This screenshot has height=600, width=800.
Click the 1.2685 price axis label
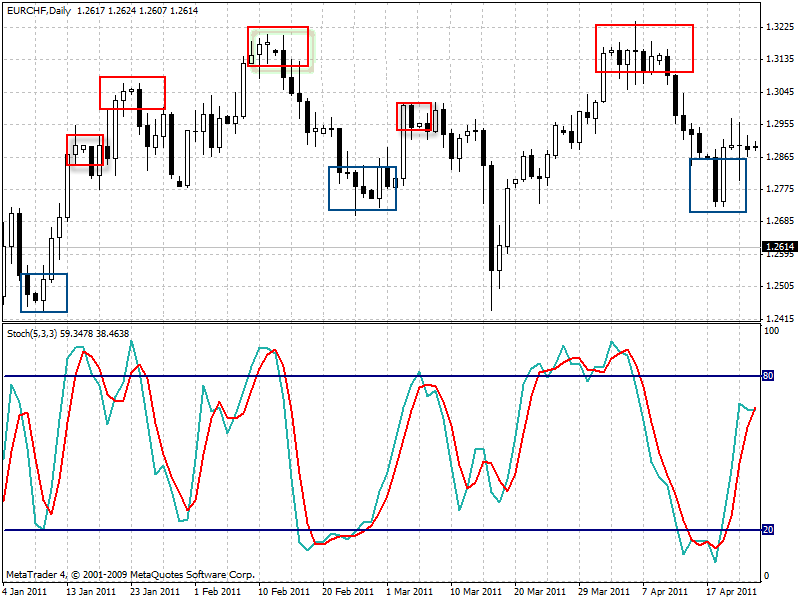pos(781,221)
